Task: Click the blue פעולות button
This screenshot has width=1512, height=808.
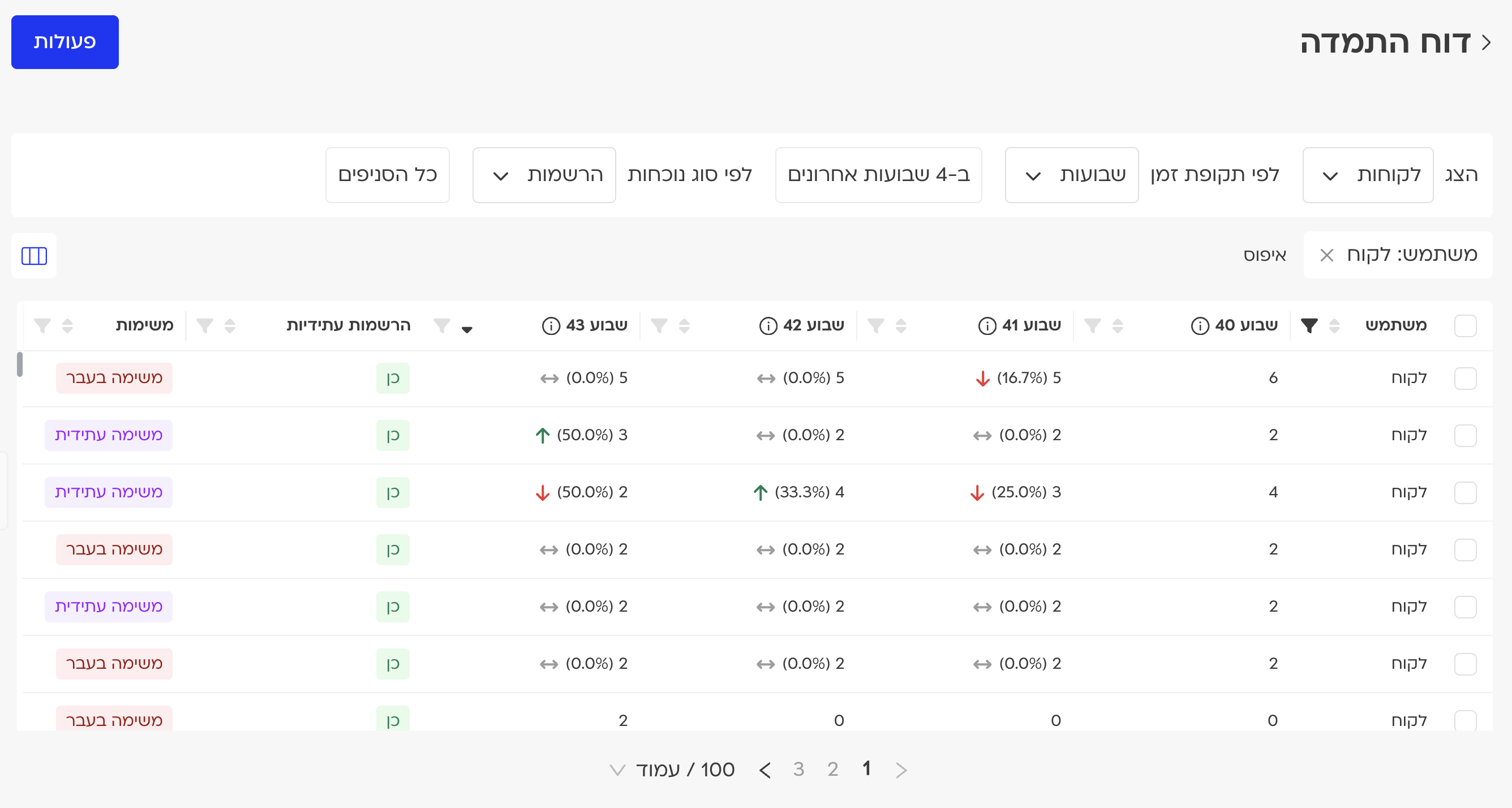Action: click(65, 42)
